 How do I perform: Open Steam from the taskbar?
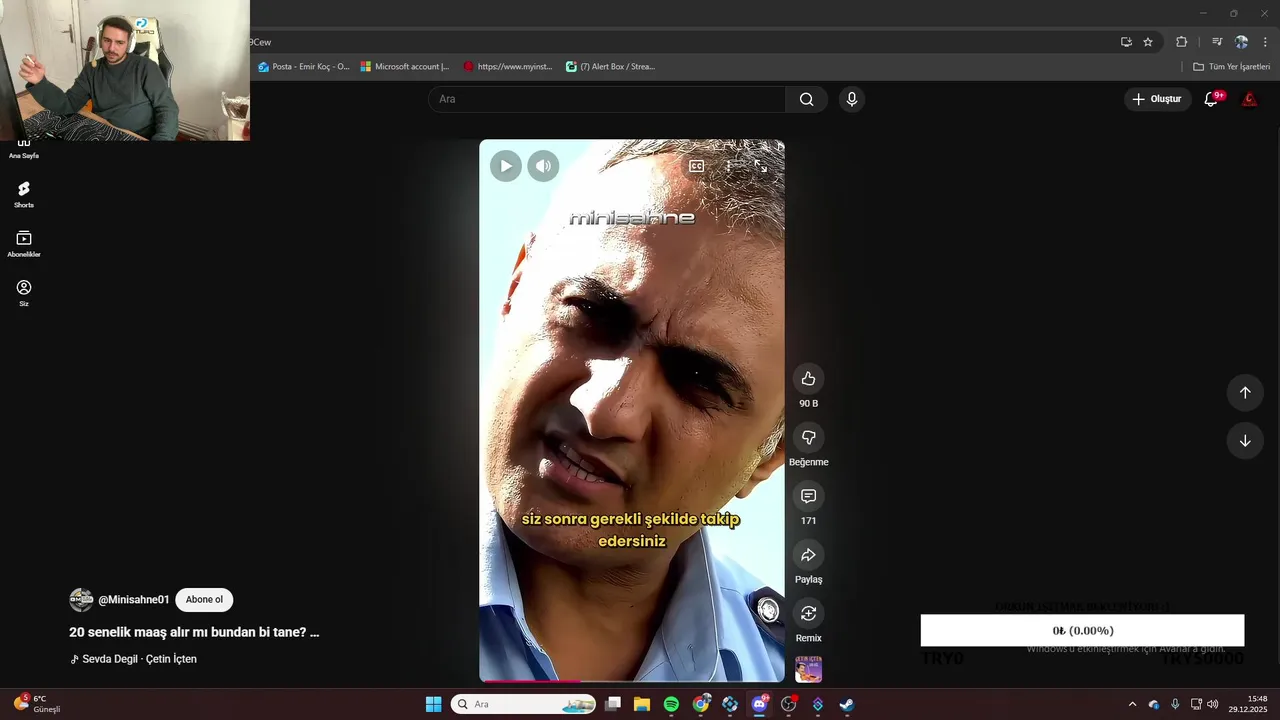click(x=846, y=704)
